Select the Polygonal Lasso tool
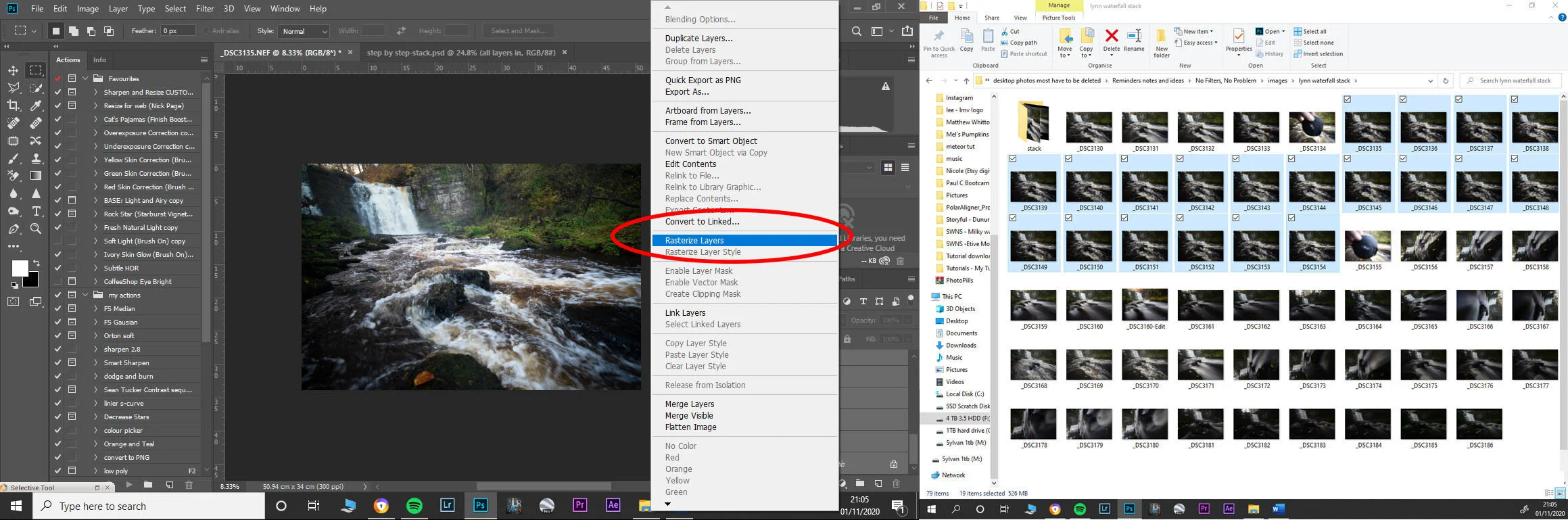Viewport: 1568px width, 520px height. (x=13, y=88)
